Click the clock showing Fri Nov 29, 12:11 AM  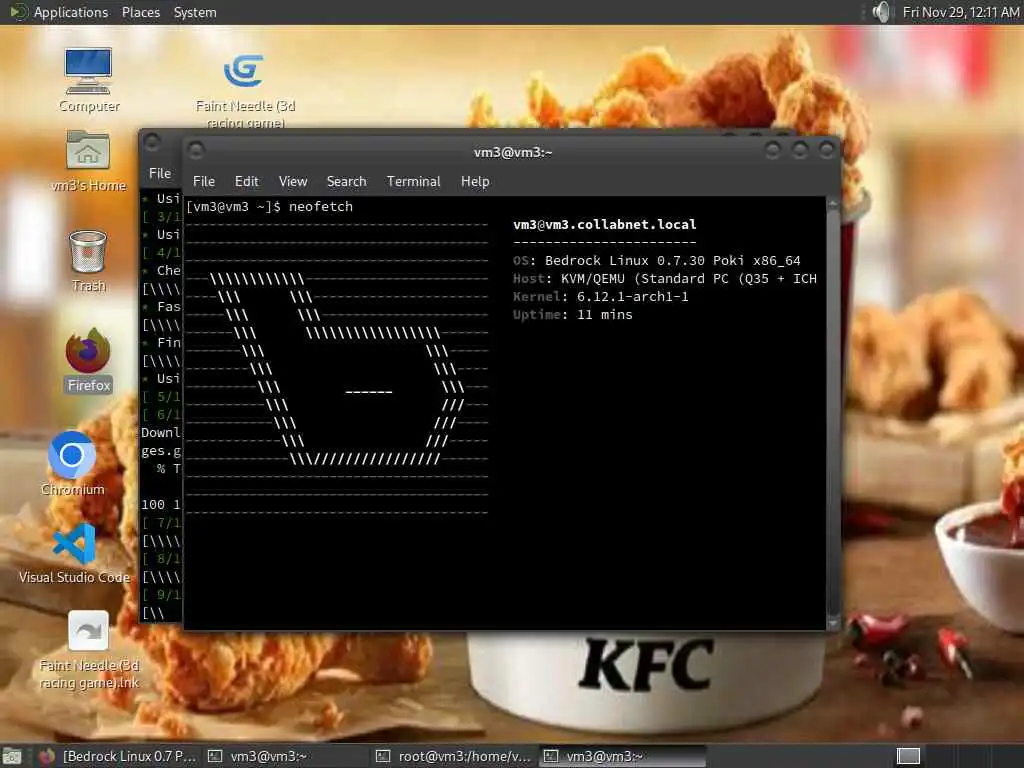[960, 12]
